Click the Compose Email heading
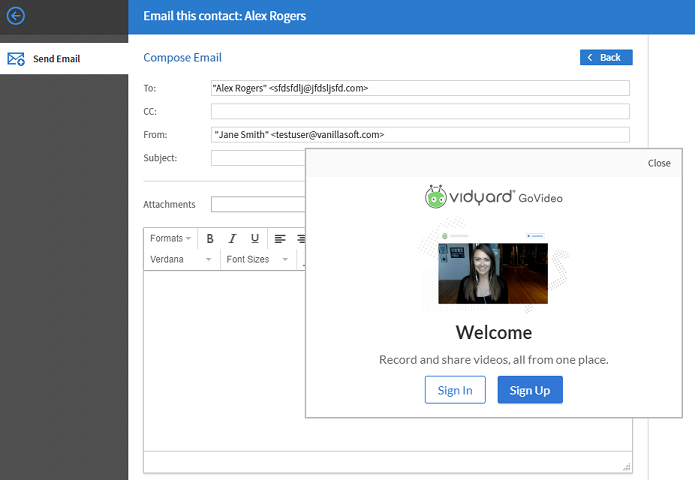 [182, 58]
